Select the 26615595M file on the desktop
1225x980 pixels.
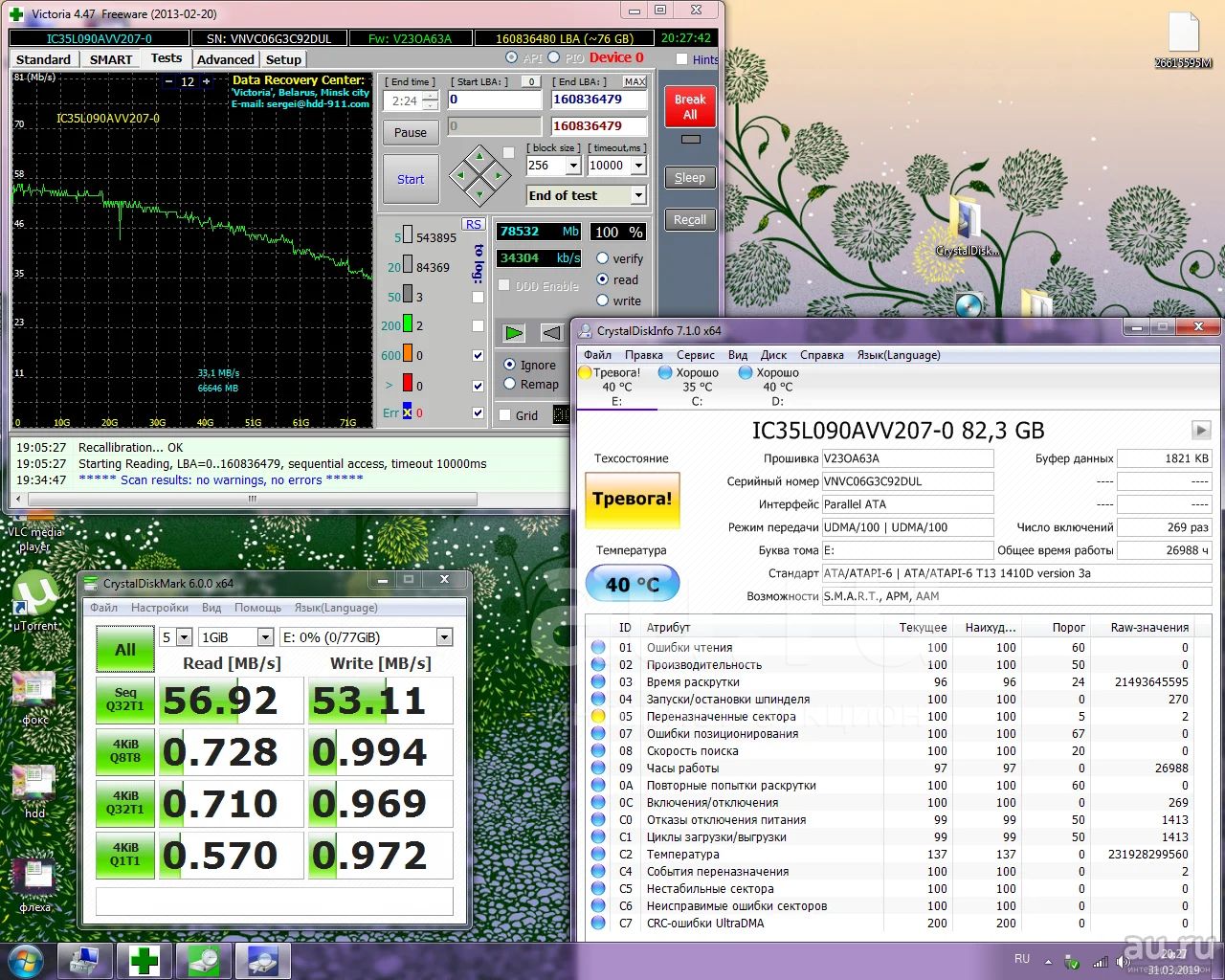coord(1184,41)
